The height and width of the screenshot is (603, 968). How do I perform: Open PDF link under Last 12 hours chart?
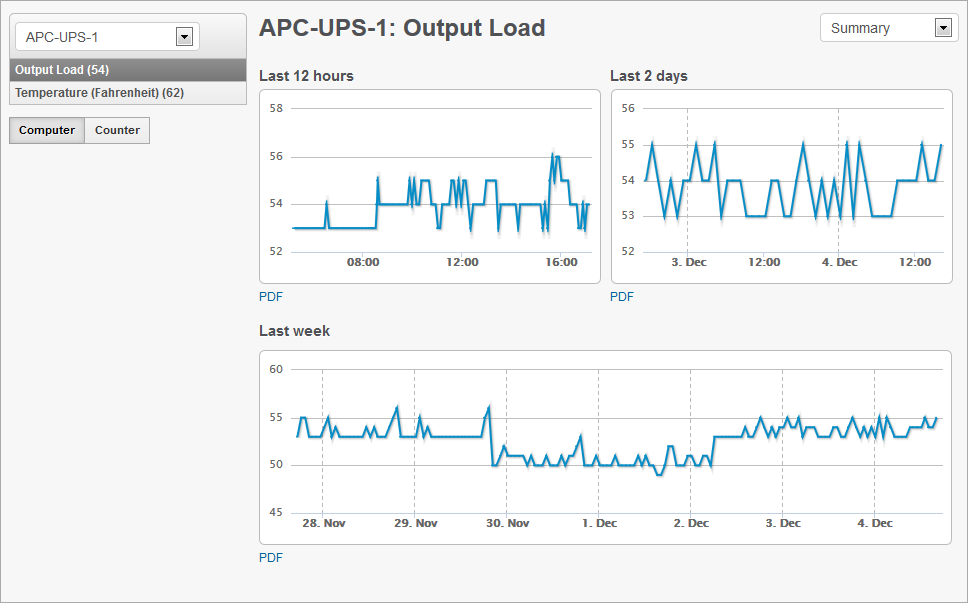point(271,297)
